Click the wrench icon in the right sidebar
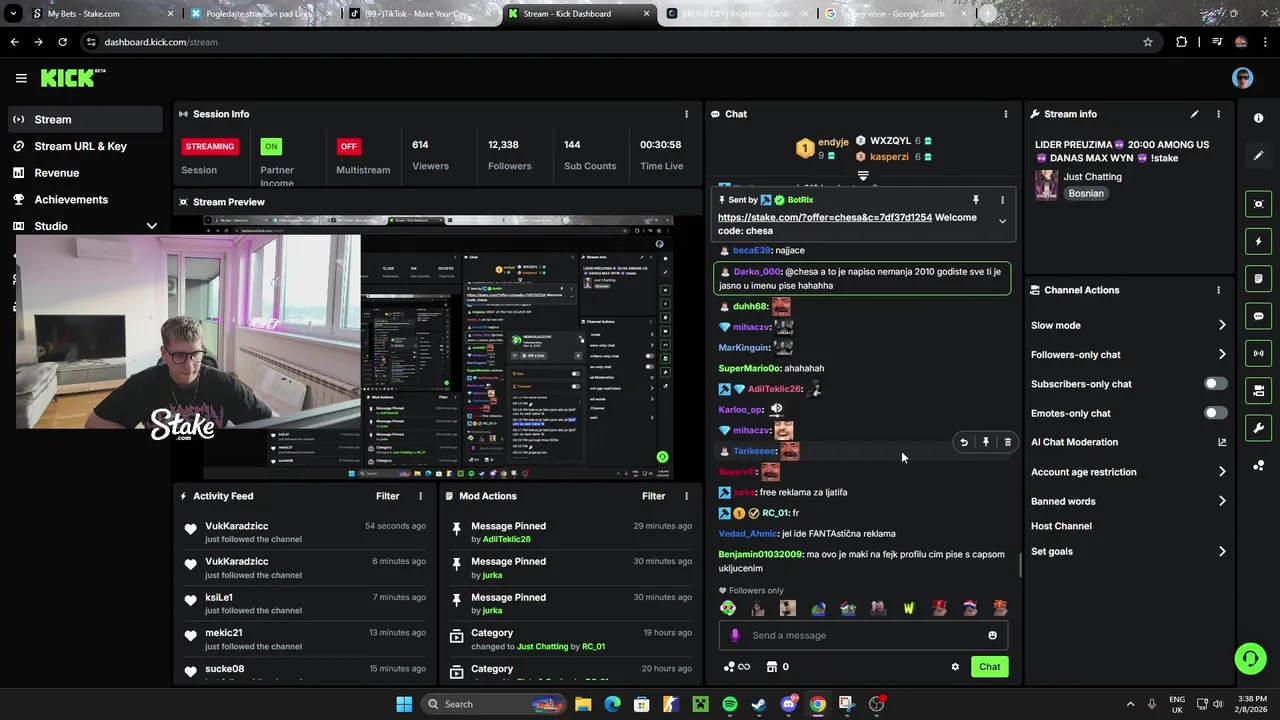The height and width of the screenshot is (720, 1280). (x=1258, y=428)
